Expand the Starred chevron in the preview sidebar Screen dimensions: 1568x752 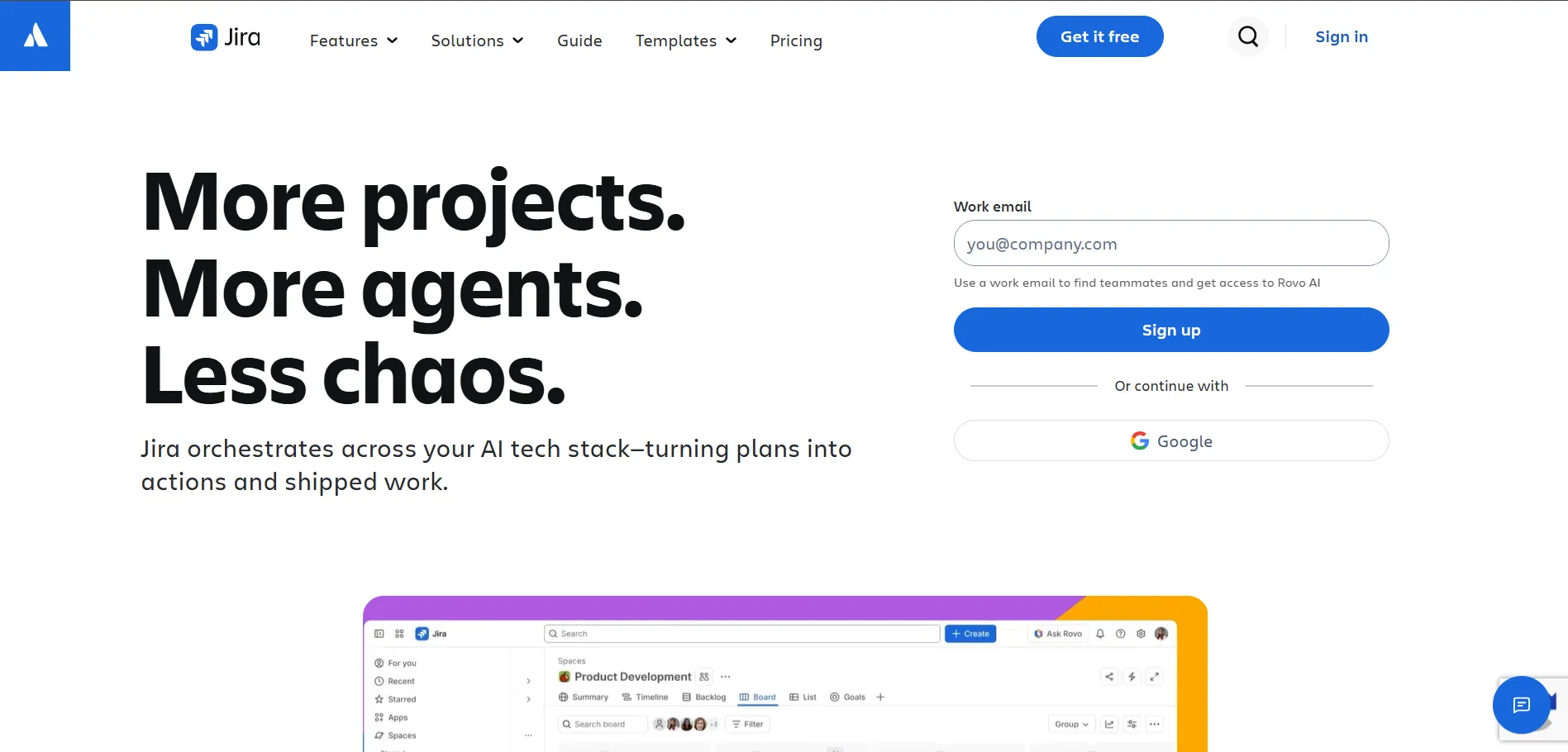(x=528, y=699)
